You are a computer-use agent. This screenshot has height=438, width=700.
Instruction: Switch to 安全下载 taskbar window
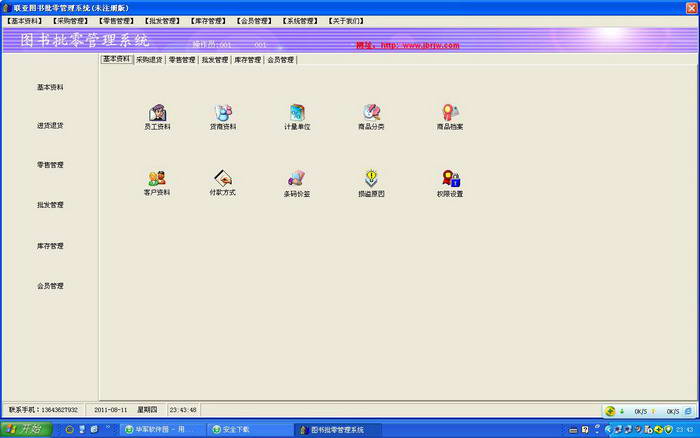point(250,430)
